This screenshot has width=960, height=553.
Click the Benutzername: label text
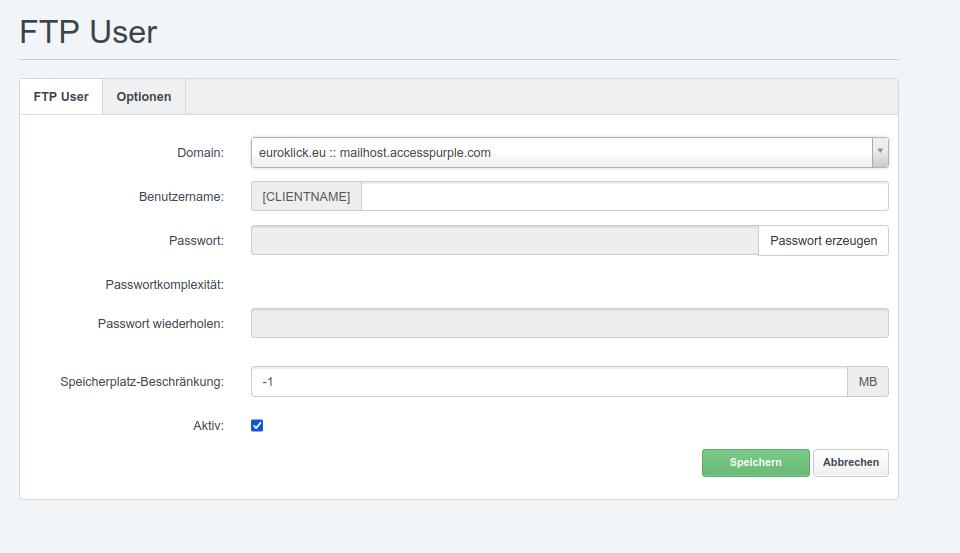tap(181, 197)
